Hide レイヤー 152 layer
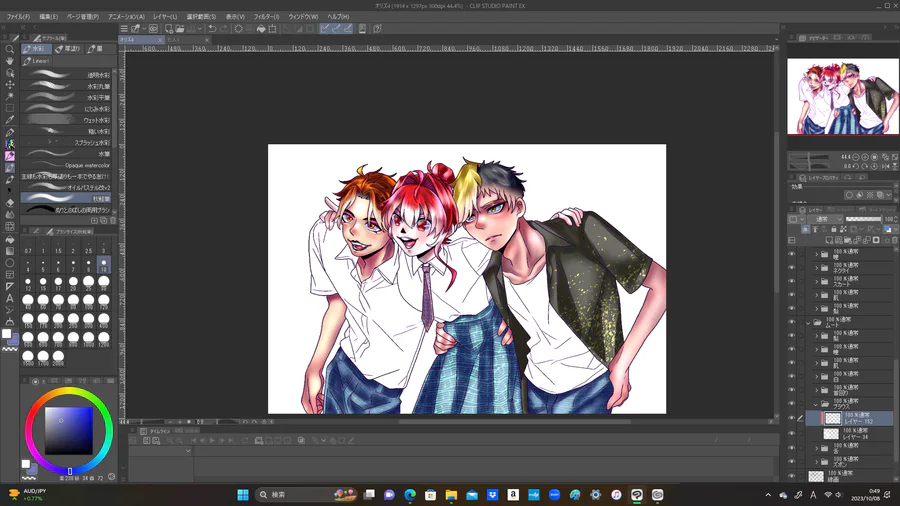Viewport: 900px width, 506px height. click(x=792, y=418)
